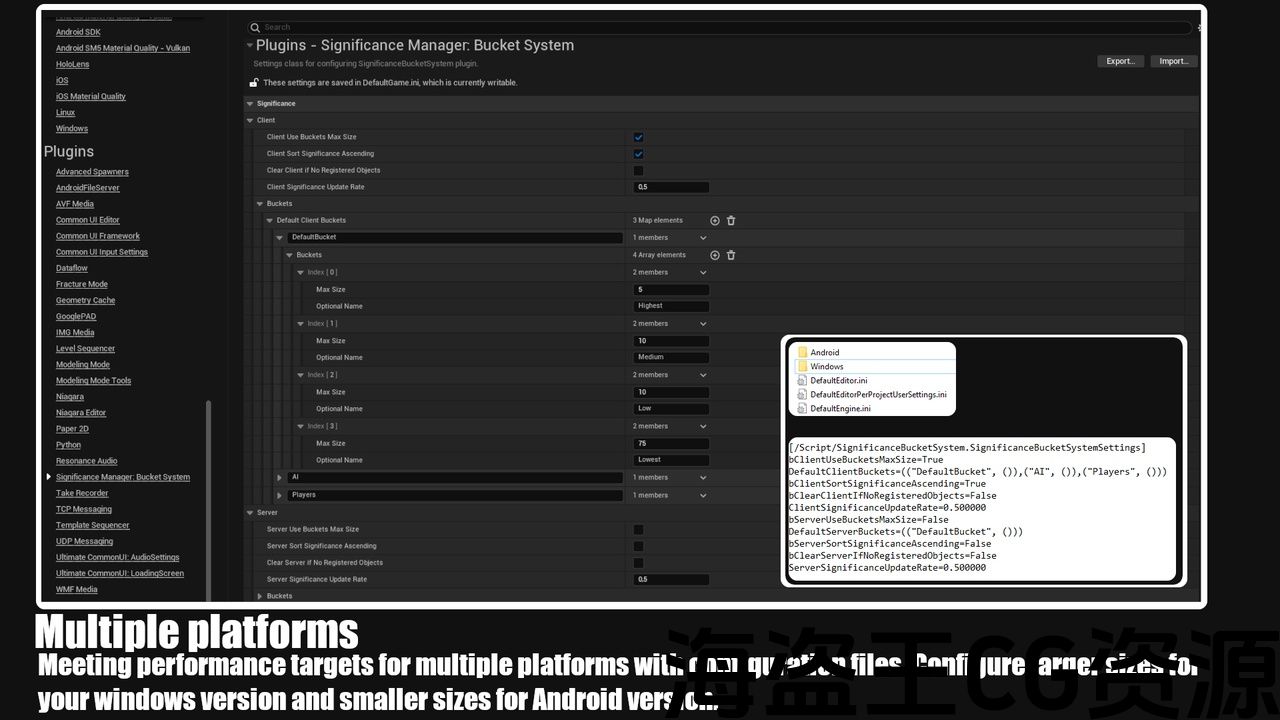This screenshot has height=720, width=1280.
Task: Click the search magnifier icon
Action: pos(256,28)
